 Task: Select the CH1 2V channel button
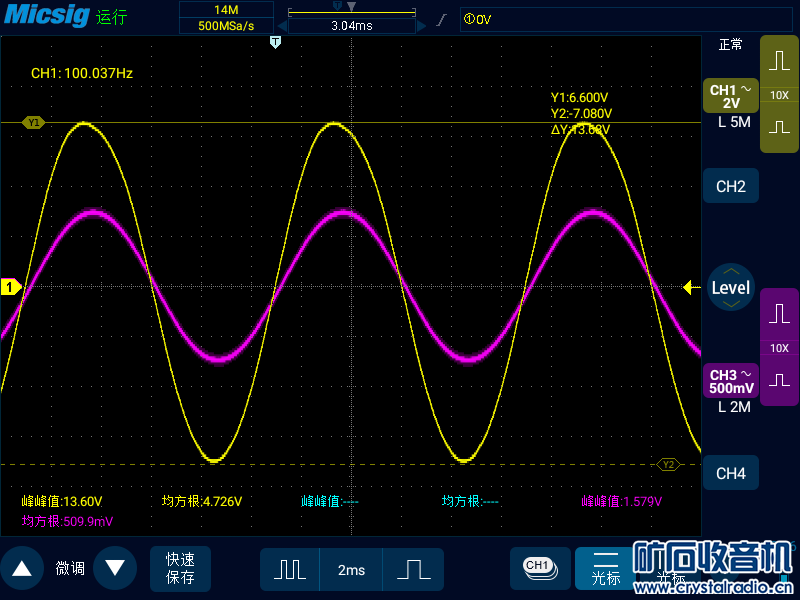pyautogui.click(x=731, y=96)
